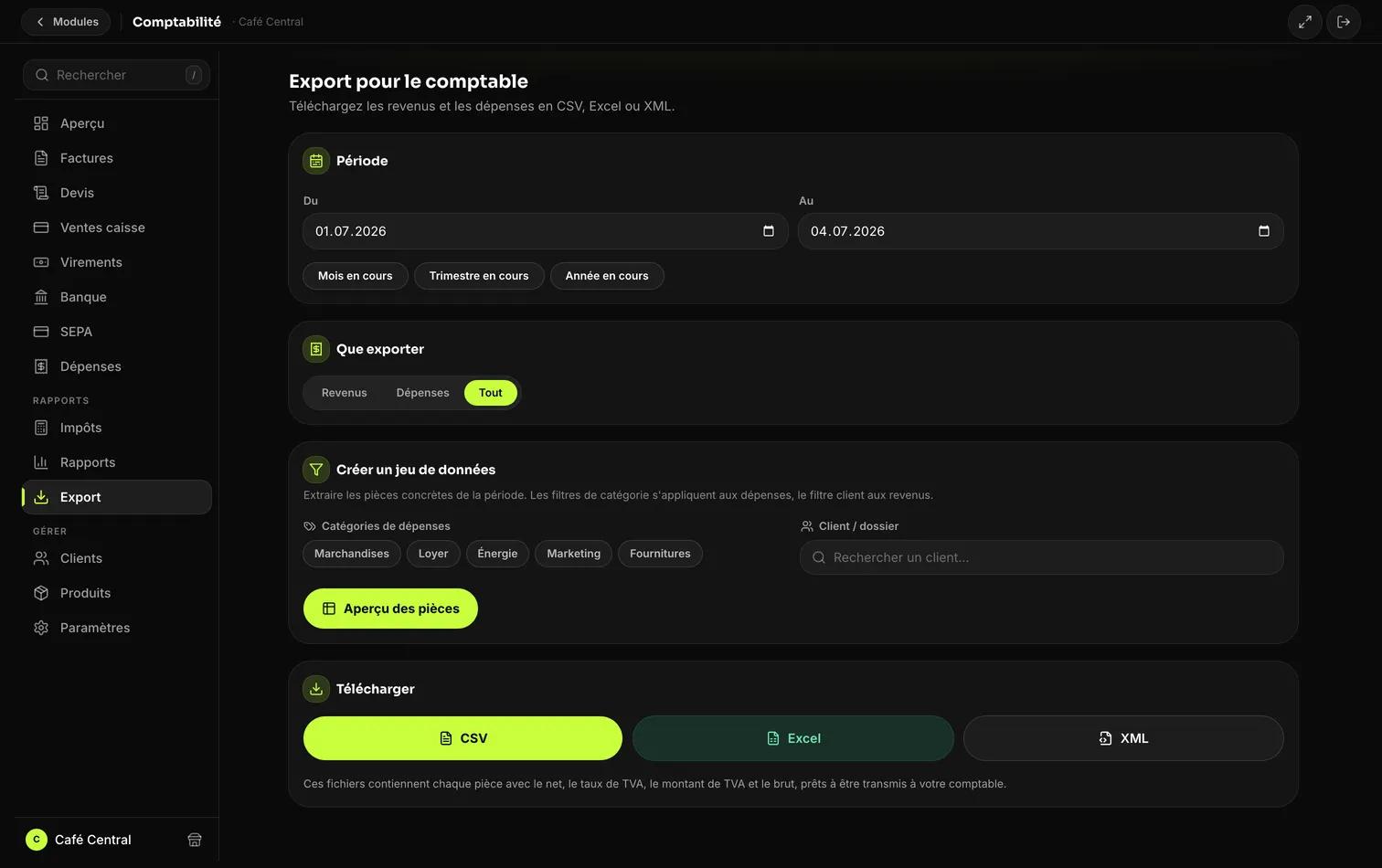Click the Comptabilité header title
The width and height of the screenshot is (1382, 868).
click(x=177, y=22)
